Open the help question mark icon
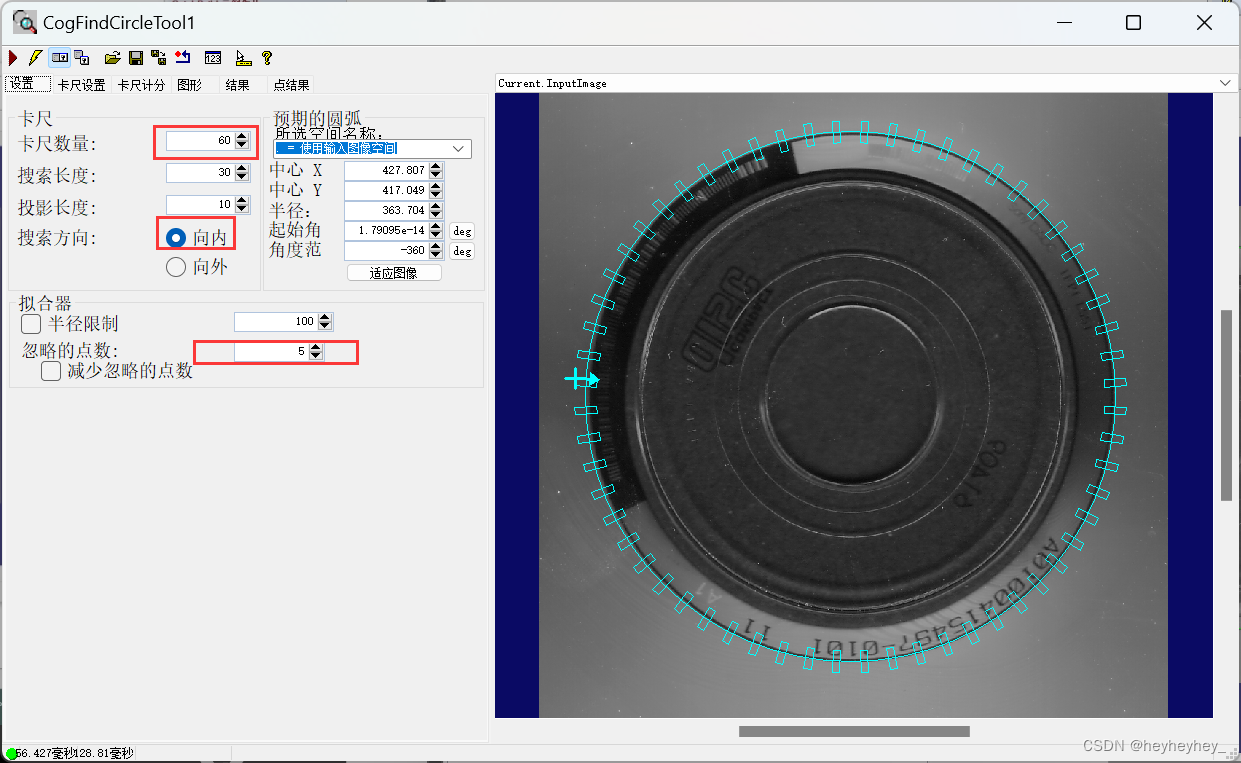 click(267, 57)
